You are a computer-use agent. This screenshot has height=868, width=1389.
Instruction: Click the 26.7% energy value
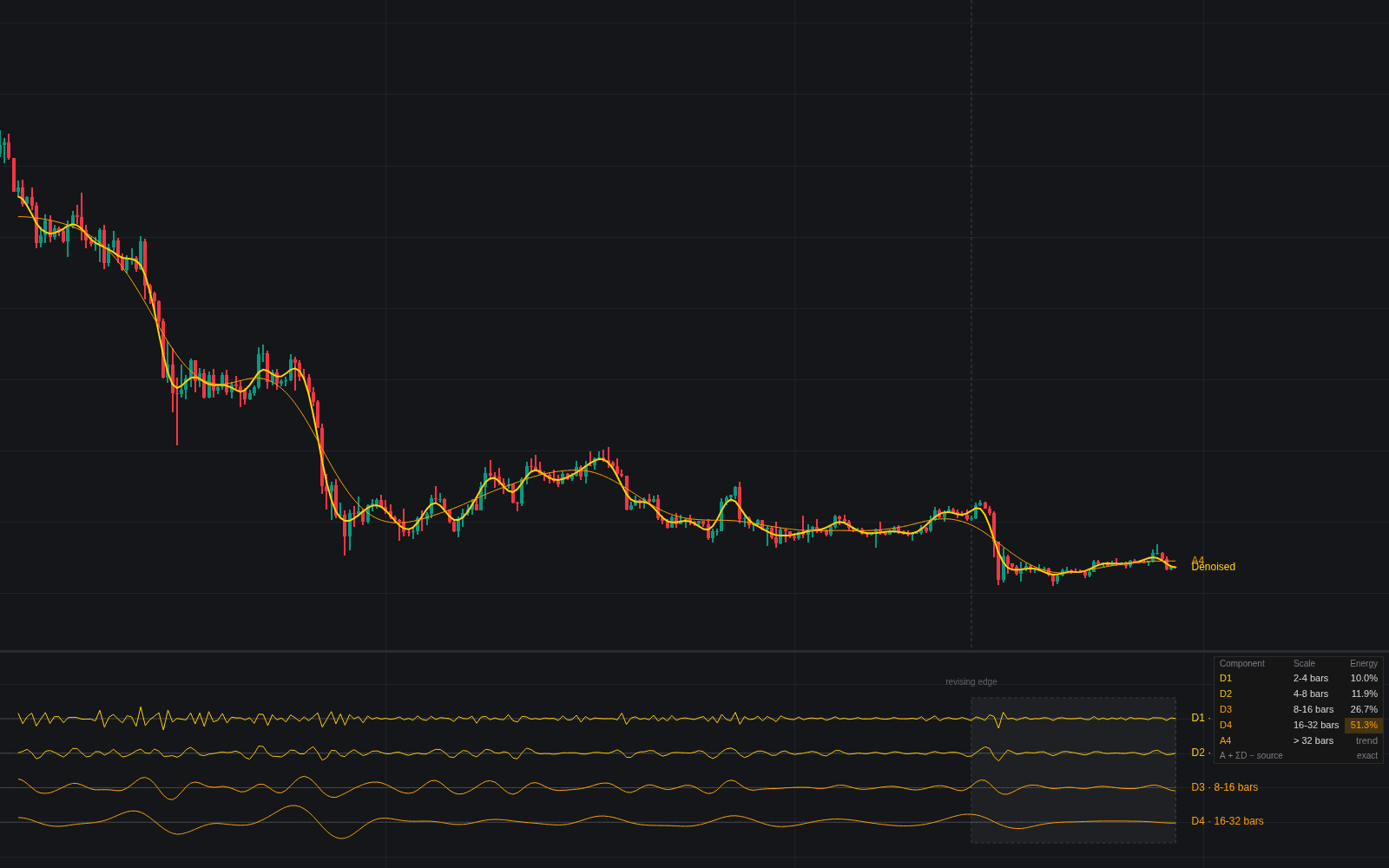click(x=1364, y=709)
